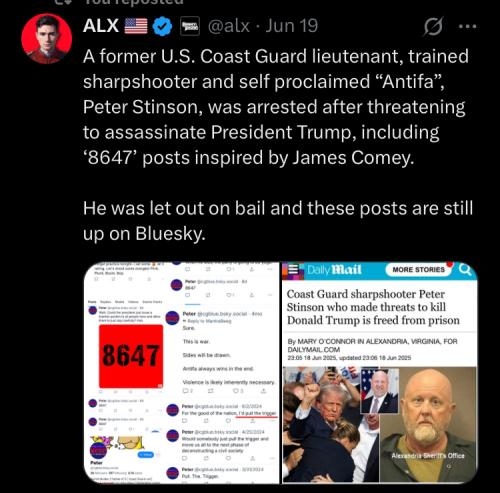
Task: Click the Daily Mail logo
Action: pos(334,269)
